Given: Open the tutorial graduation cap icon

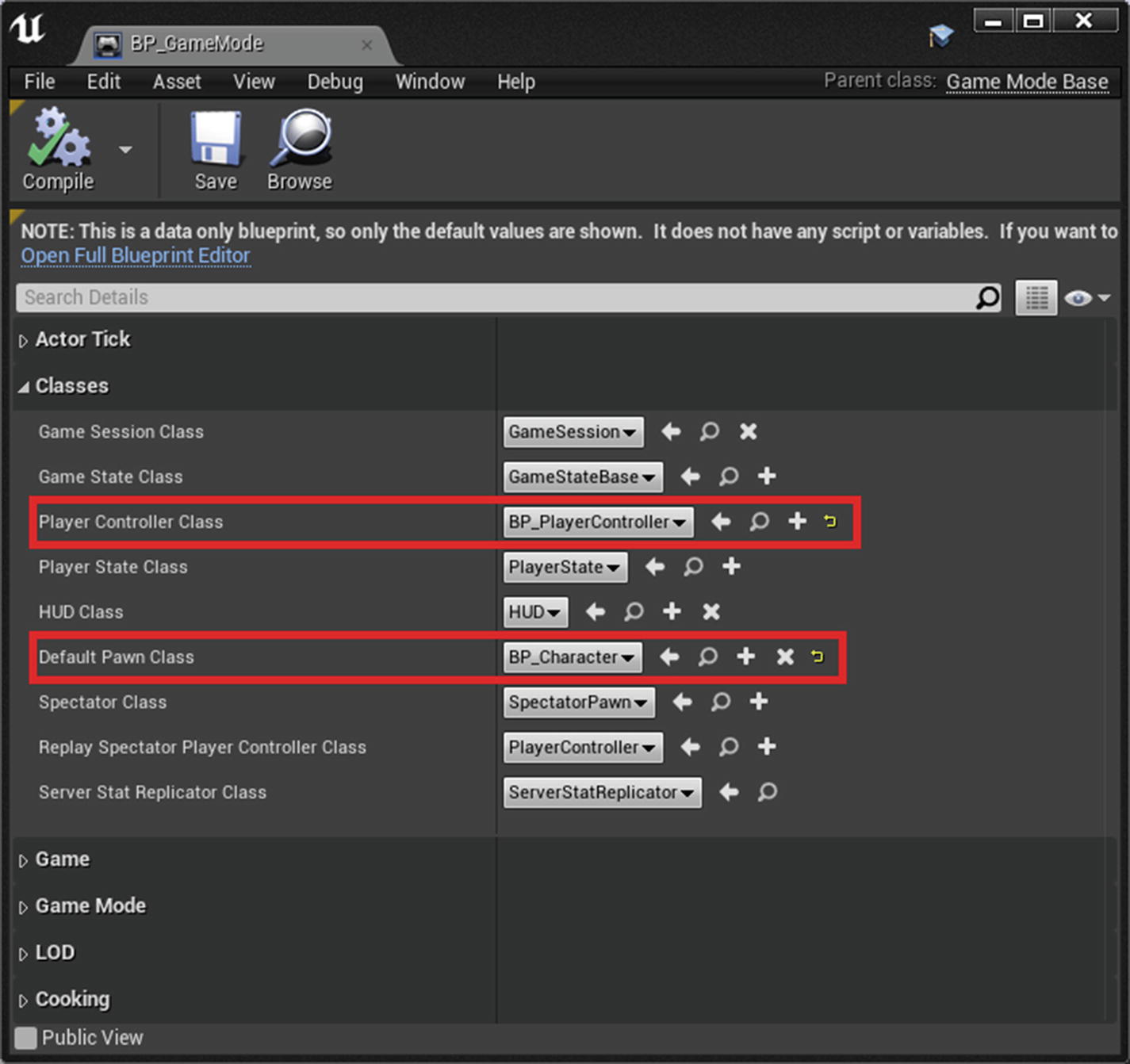Looking at the screenshot, I should tap(940, 35).
